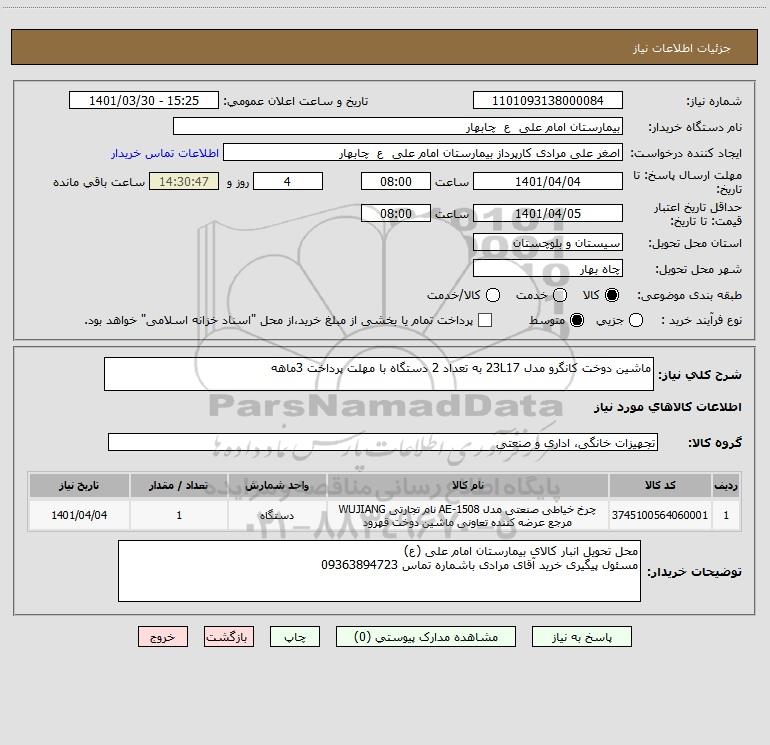Click the page title جزئیات اطلاعات نیاز
The image size is (770, 745).
coord(681,48)
